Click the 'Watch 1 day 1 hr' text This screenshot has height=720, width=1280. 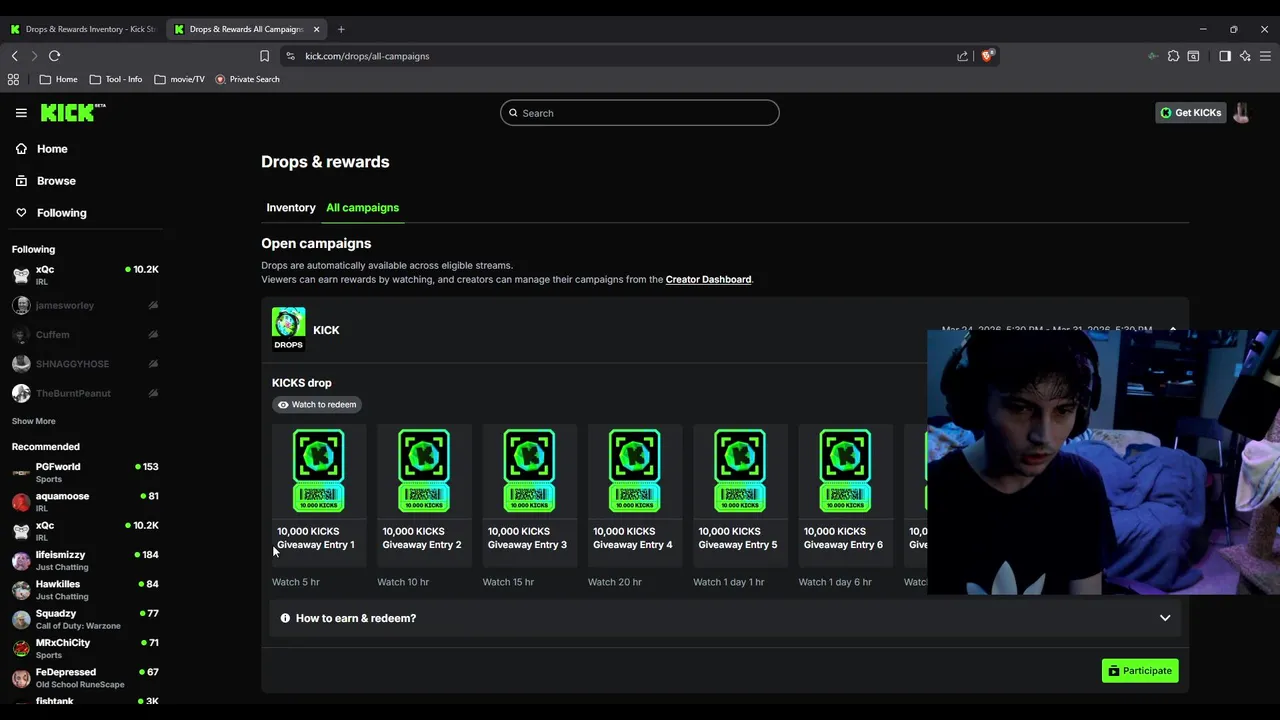[x=729, y=582]
